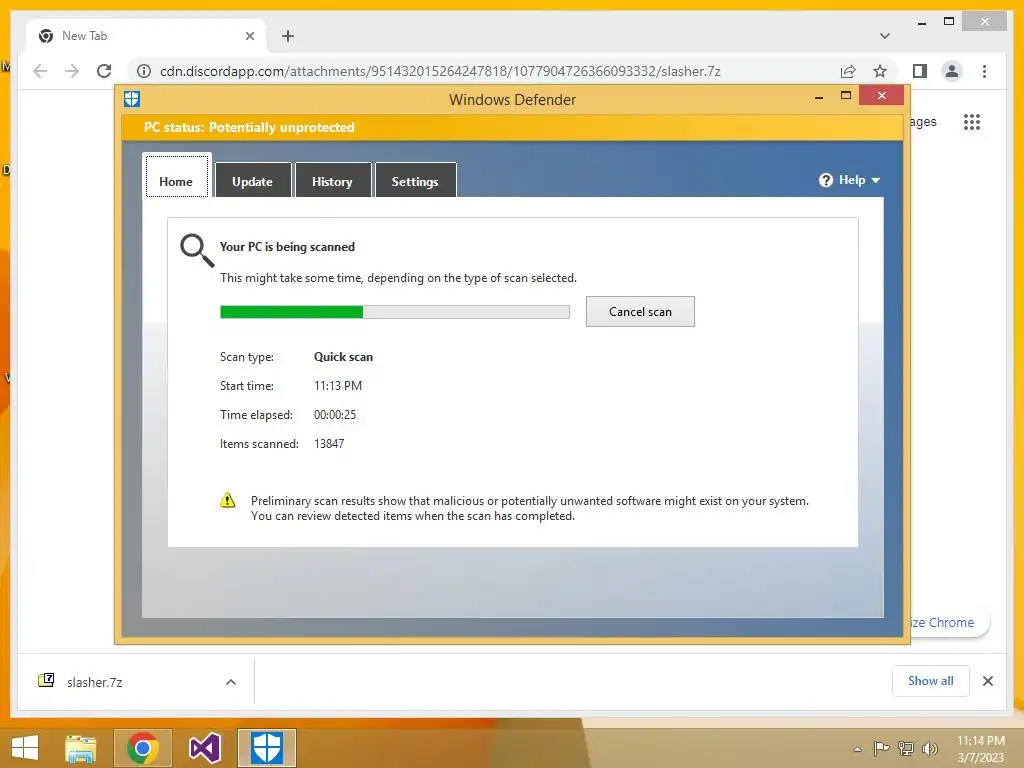
Task: Click the Help question mark icon
Action: (x=825, y=180)
